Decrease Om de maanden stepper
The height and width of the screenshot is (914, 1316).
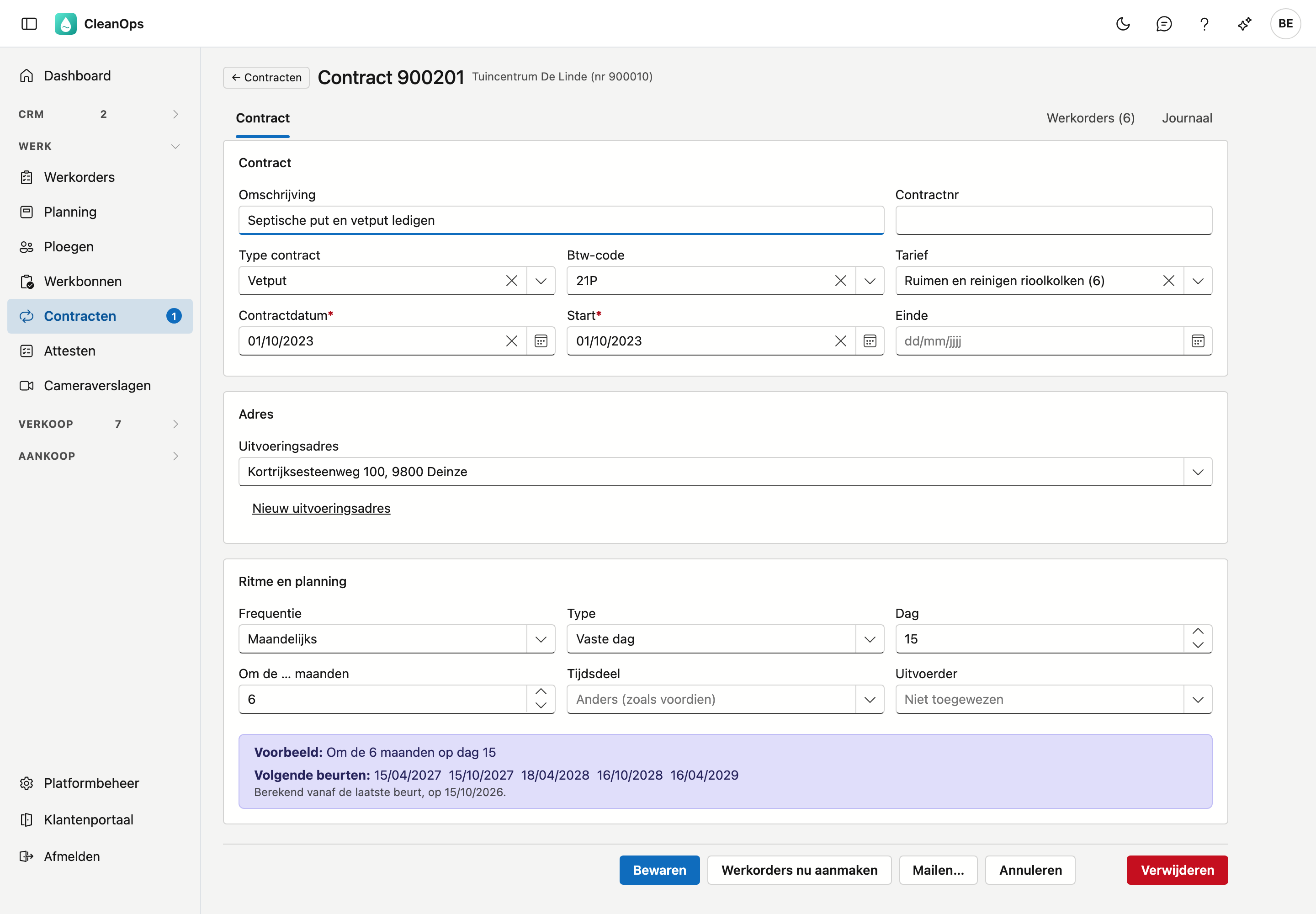click(x=541, y=706)
